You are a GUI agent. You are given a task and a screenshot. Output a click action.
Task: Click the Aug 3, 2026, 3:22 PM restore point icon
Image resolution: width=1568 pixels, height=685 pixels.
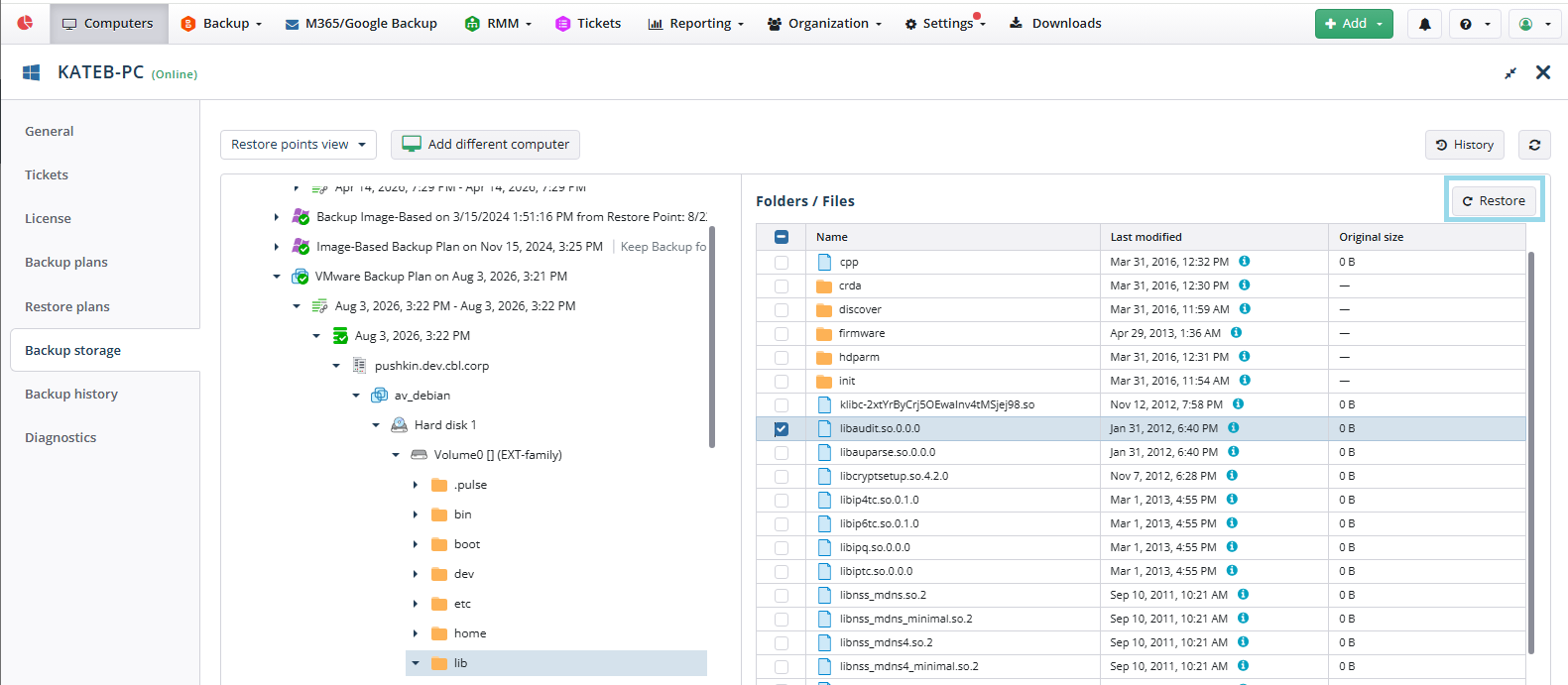pyautogui.click(x=340, y=336)
